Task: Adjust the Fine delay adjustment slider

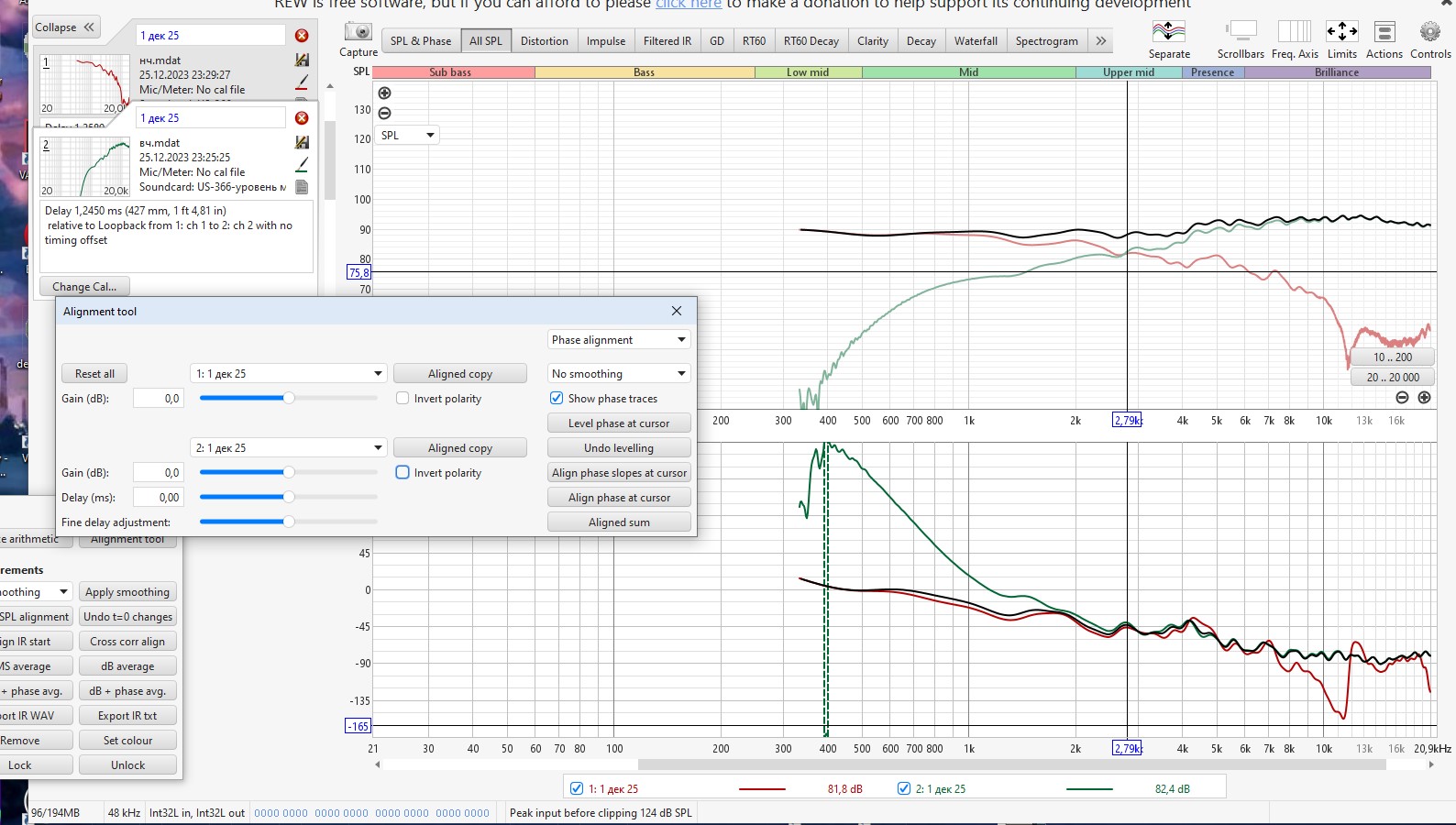Action: [288, 522]
